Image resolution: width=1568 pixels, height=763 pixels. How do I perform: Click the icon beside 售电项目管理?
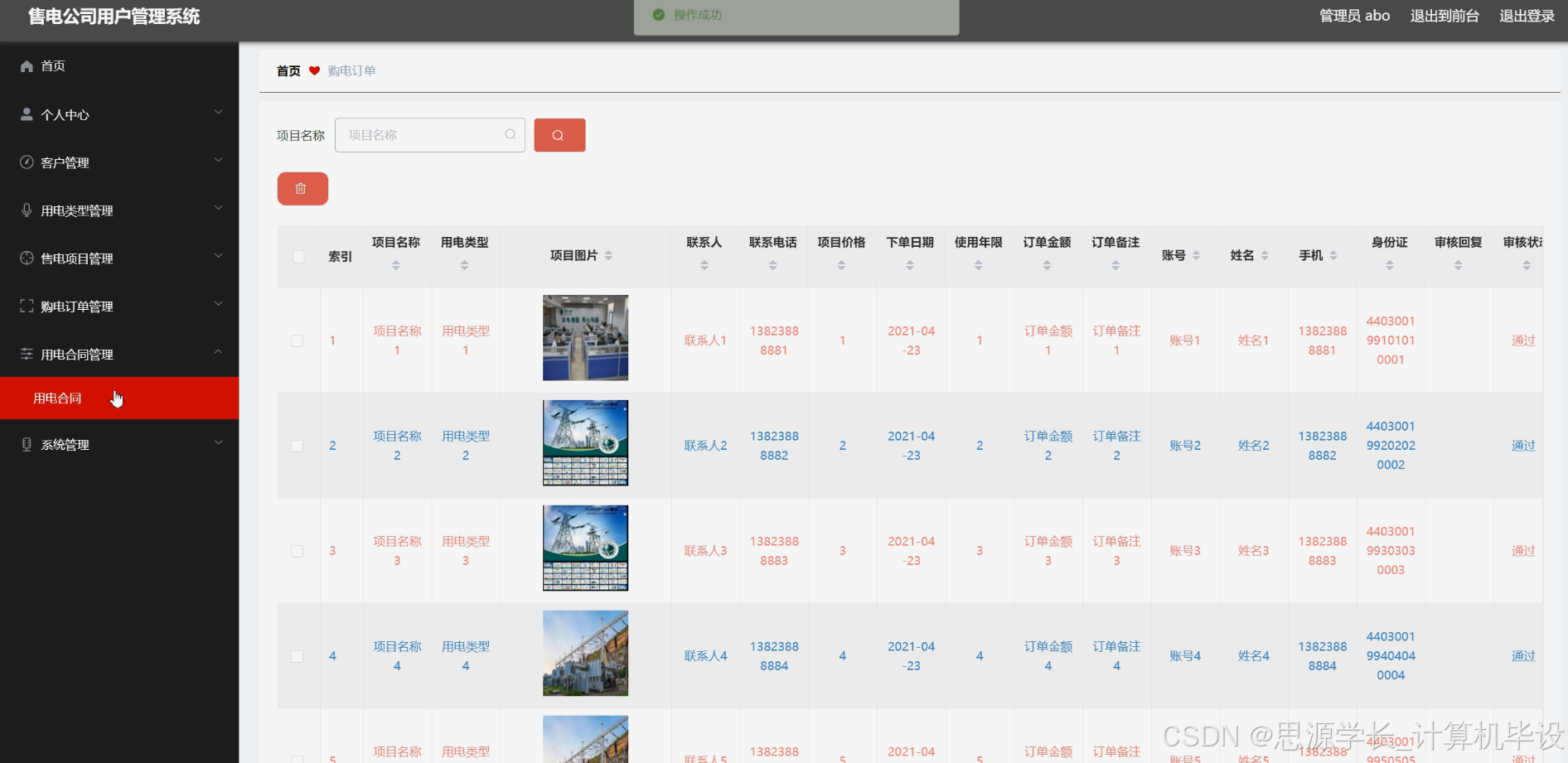pos(27,258)
